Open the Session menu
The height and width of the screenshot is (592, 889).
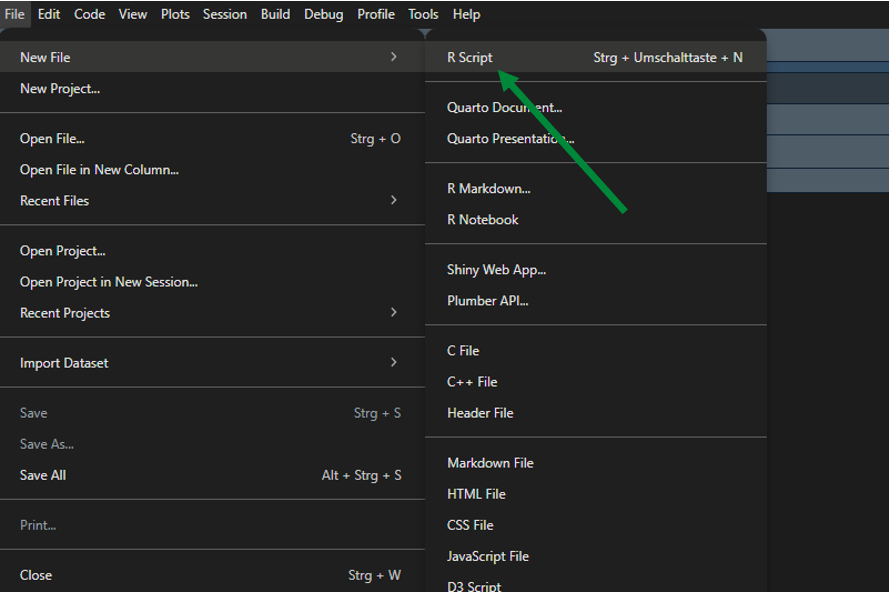225,14
